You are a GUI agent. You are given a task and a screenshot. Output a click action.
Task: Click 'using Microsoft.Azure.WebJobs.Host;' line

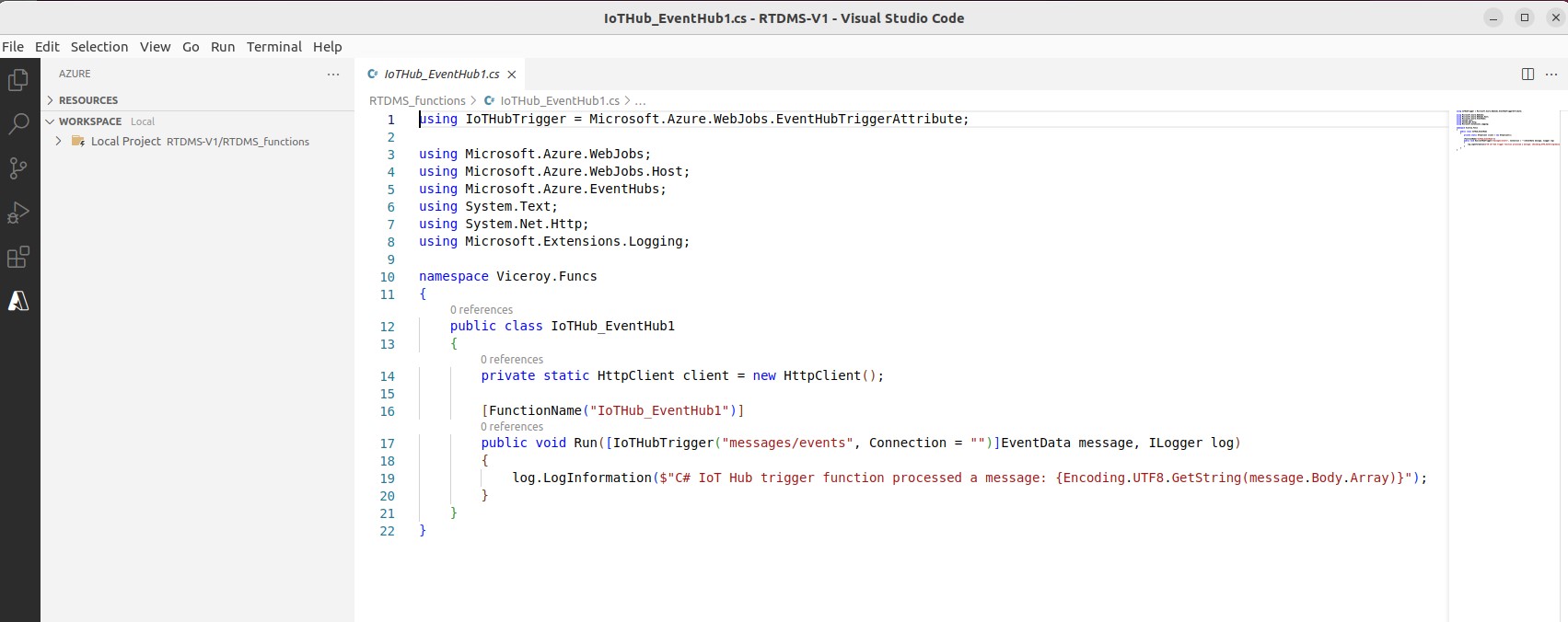coord(554,171)
